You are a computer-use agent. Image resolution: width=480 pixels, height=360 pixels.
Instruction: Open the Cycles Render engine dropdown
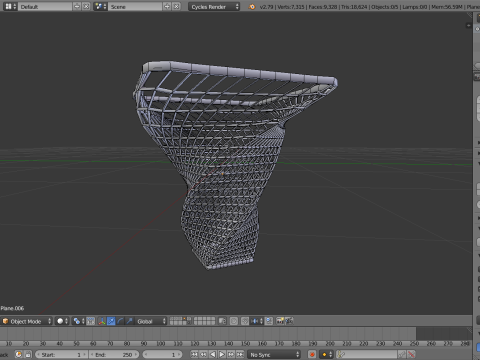214,6
